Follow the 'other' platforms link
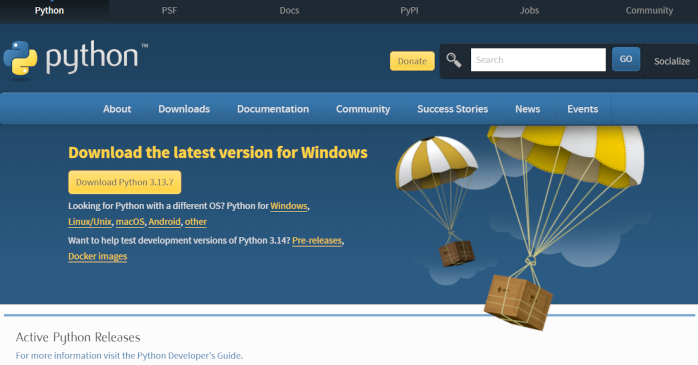 (196, 222)
